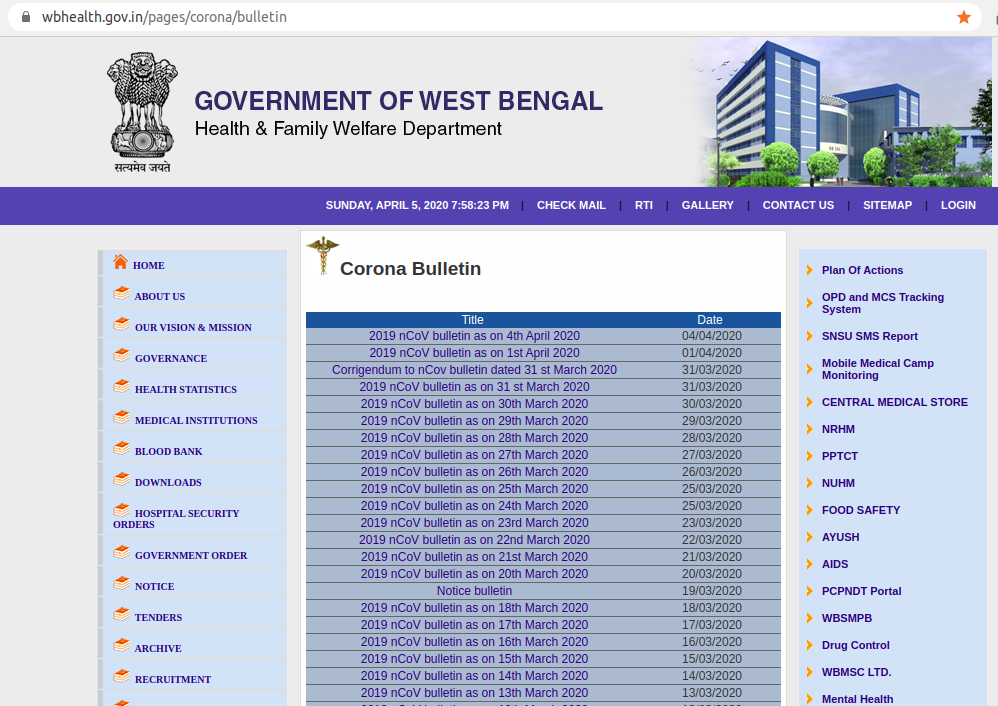This screenshot has width=998, height=706.
Task: Open bulletin as on 1st April 2020
Action: coord(474,353)
